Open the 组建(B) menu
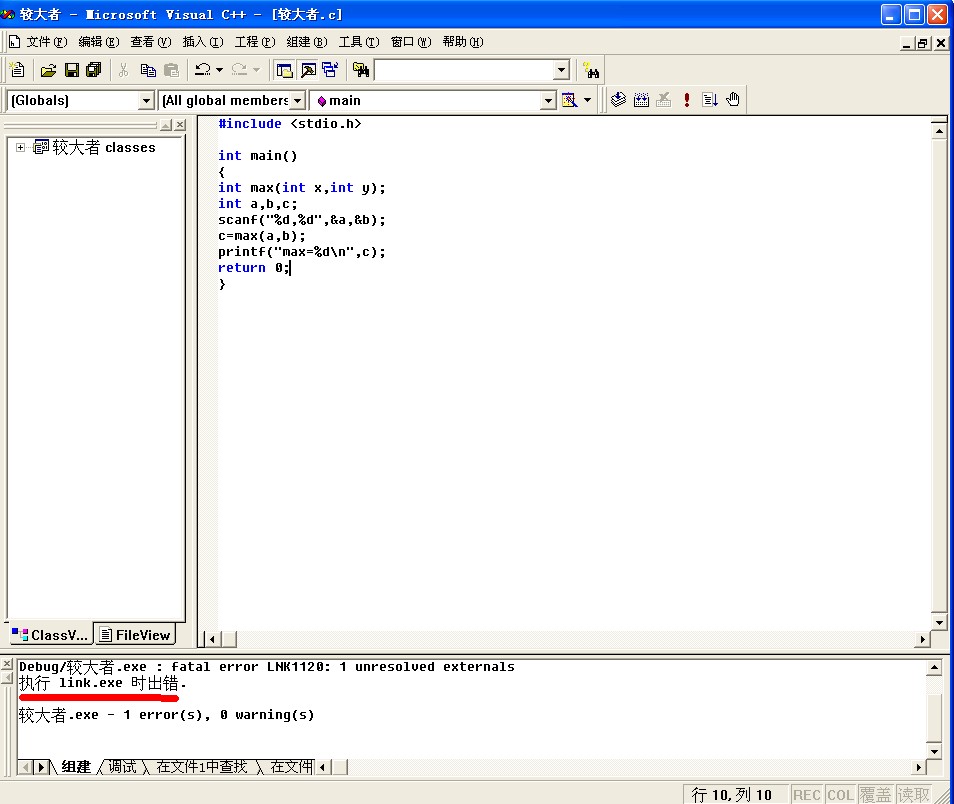 (307, 42)
